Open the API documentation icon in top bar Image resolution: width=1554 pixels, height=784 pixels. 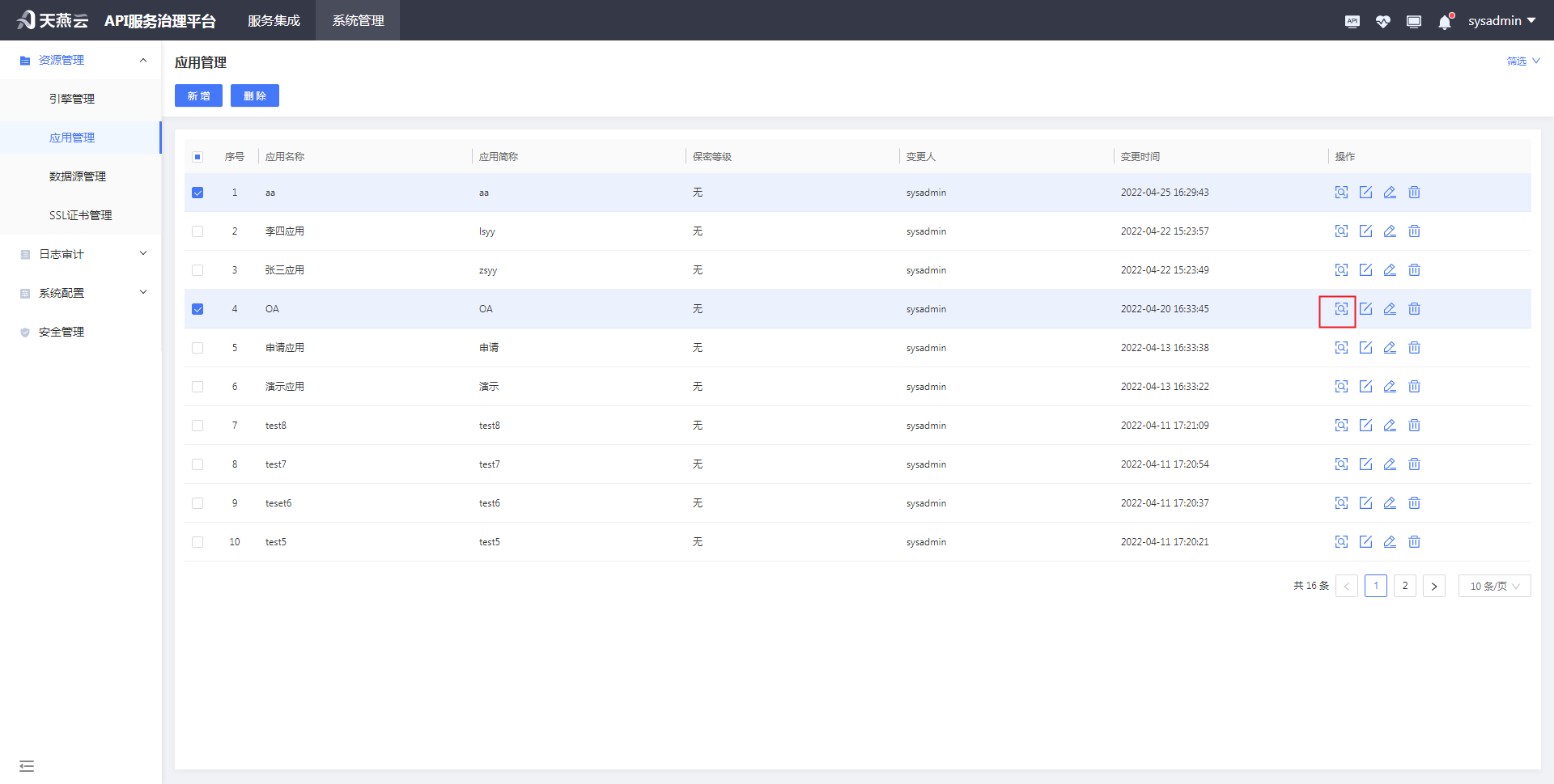1352,21
